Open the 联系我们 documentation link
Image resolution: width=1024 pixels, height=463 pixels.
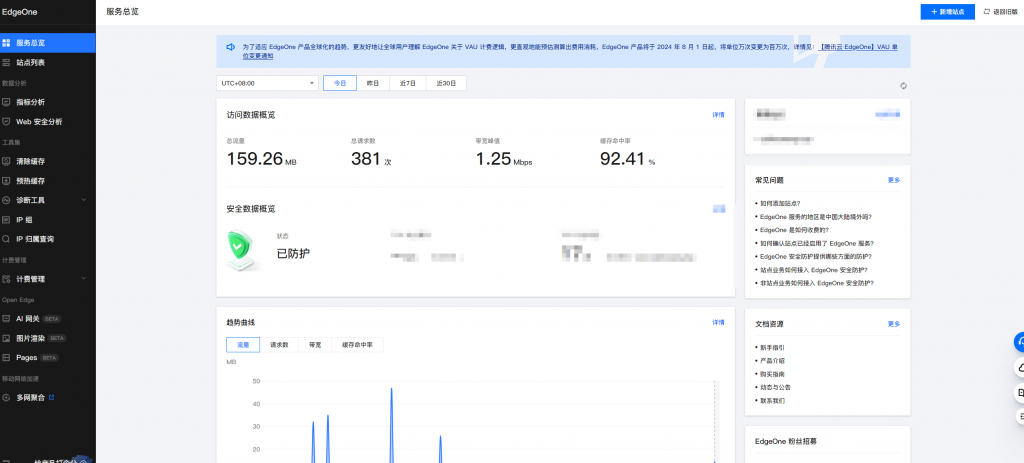click(773, 400)
